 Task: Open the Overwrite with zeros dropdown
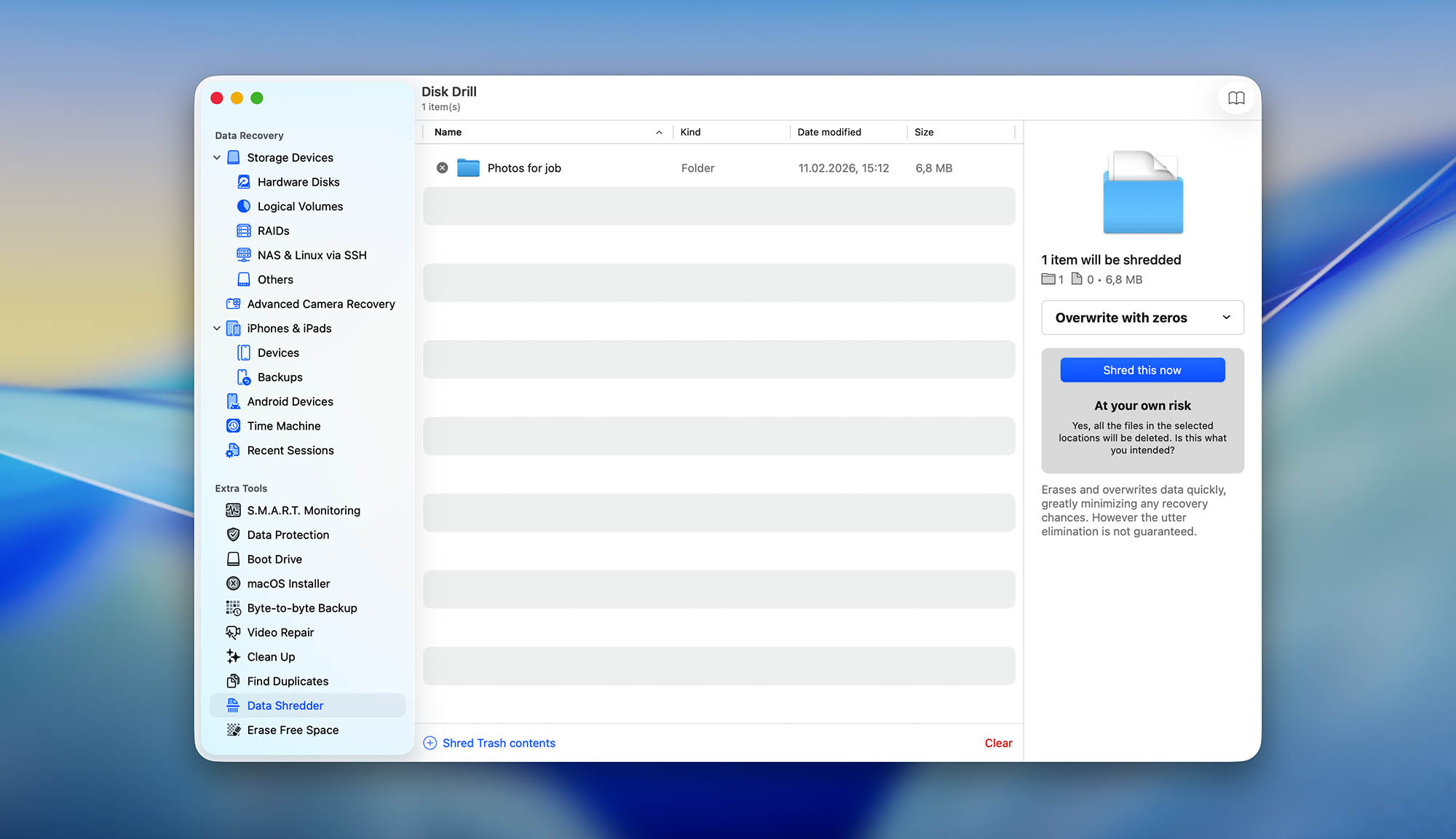click(x=1142, y=318)
